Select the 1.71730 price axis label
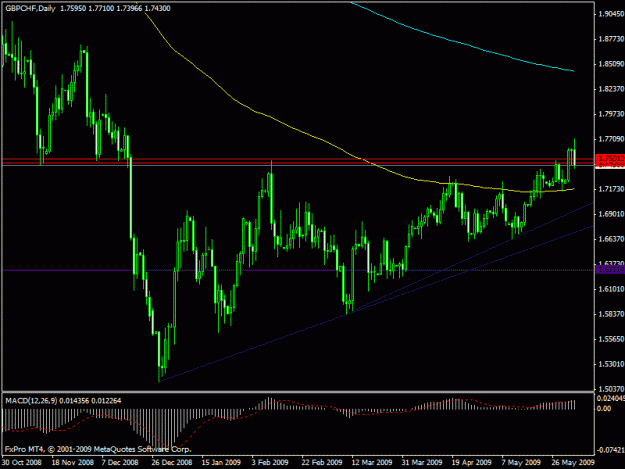Screen dimensions: 625x469 pyautogui.click(x=611, y=189)
